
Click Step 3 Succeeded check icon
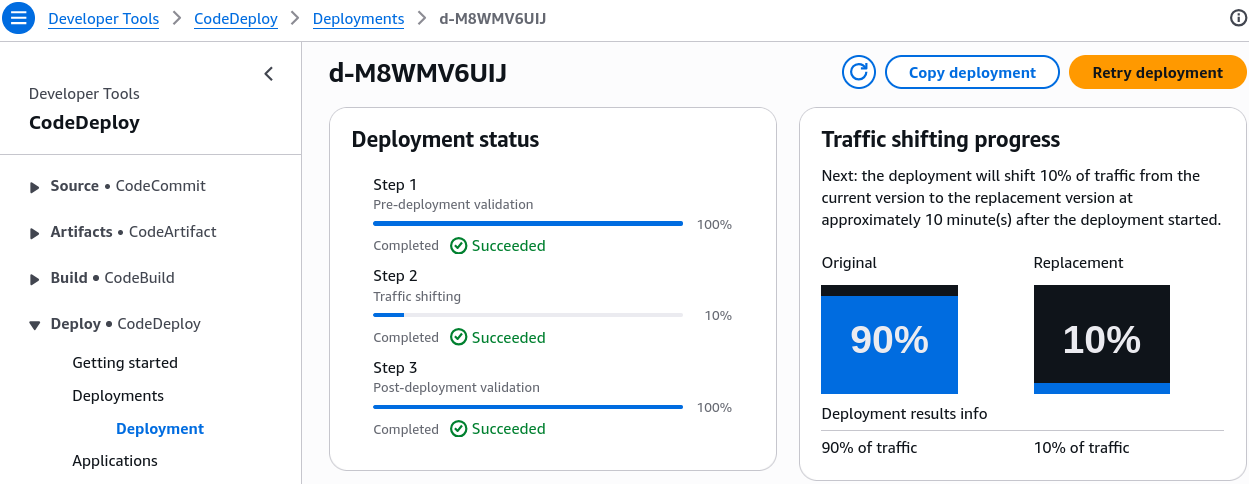[x=459, y=429]
